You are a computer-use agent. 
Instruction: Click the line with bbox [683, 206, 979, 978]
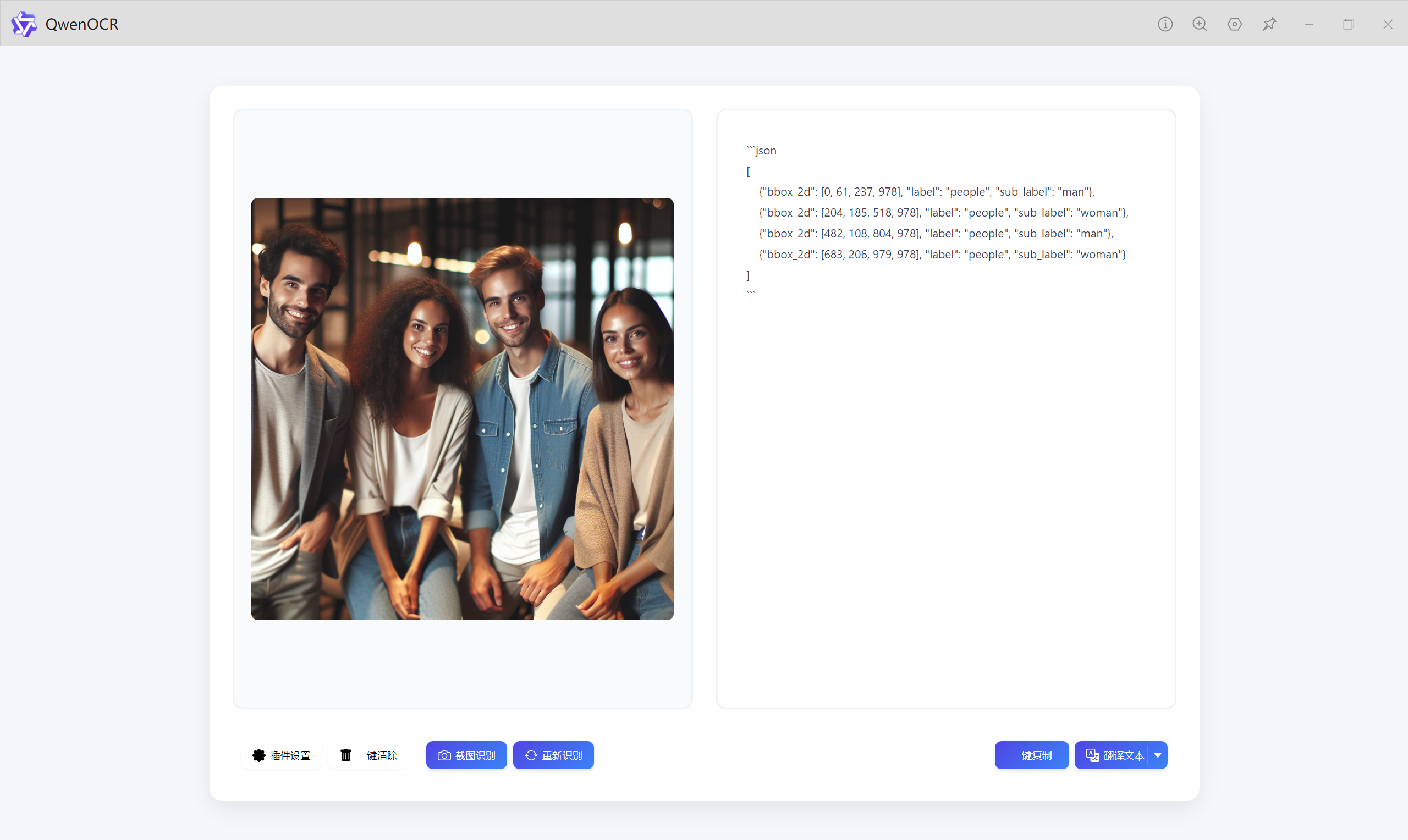[x=942, y=255]
